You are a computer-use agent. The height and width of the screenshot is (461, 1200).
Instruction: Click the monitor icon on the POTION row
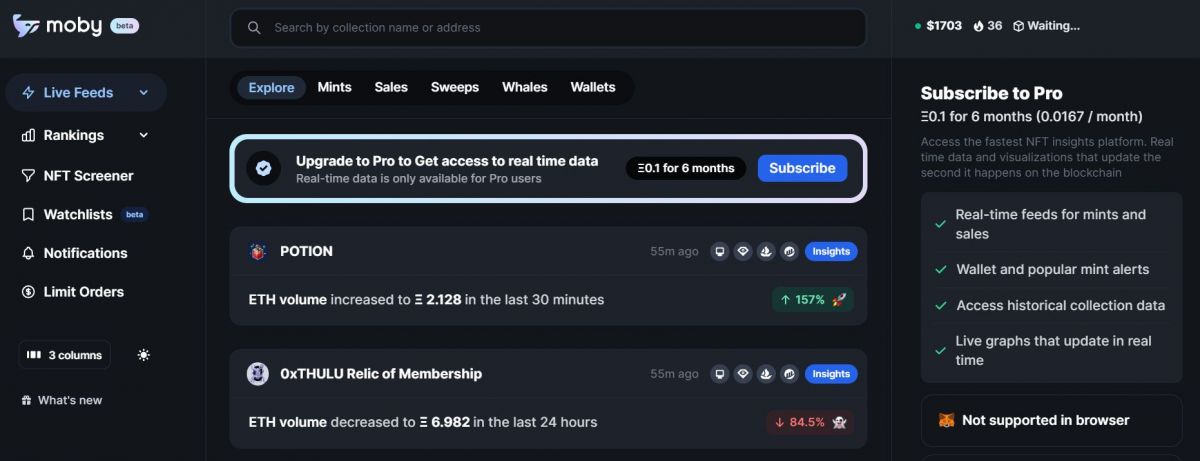(718, 252)
